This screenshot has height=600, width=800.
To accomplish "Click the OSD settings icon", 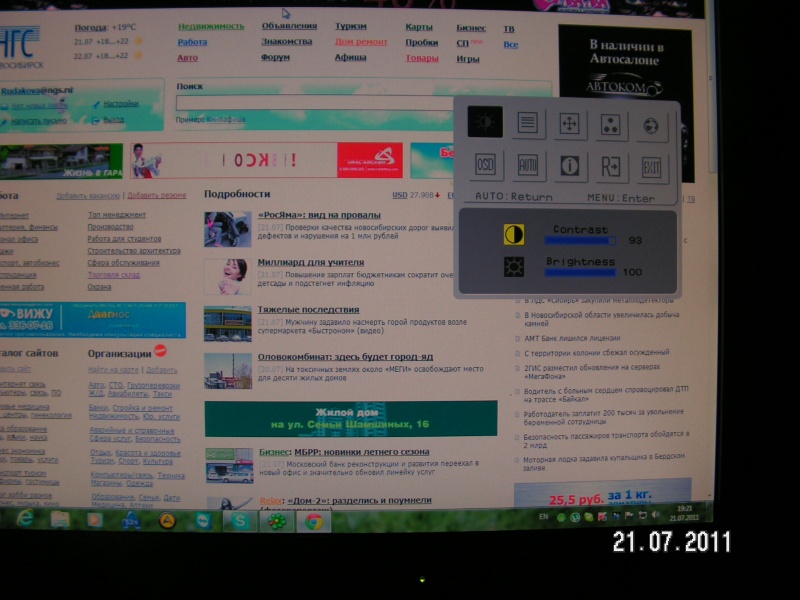I will click(x=486, y=166).
